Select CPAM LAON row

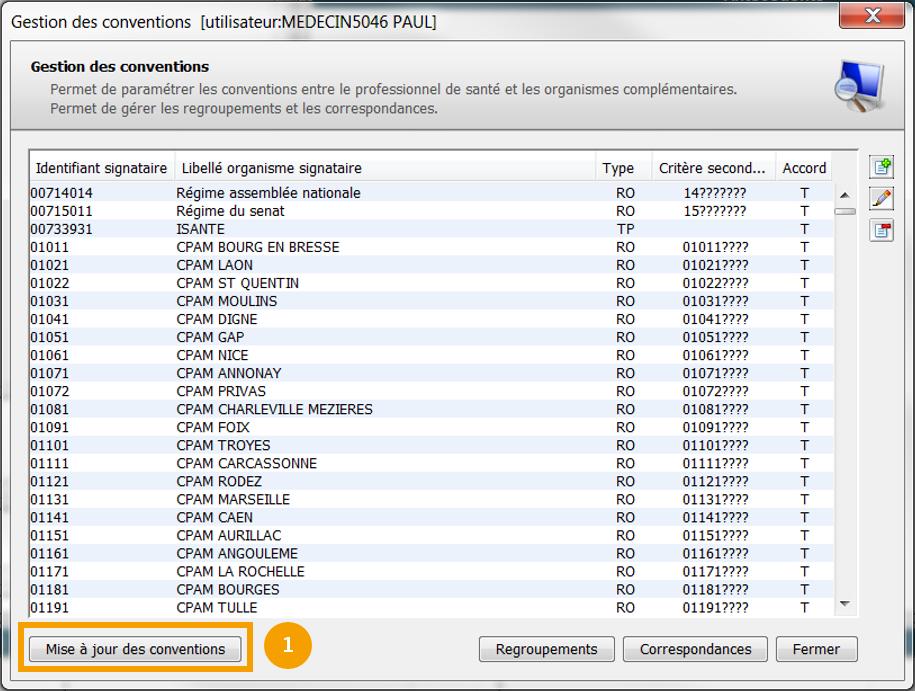click(431, 265)
